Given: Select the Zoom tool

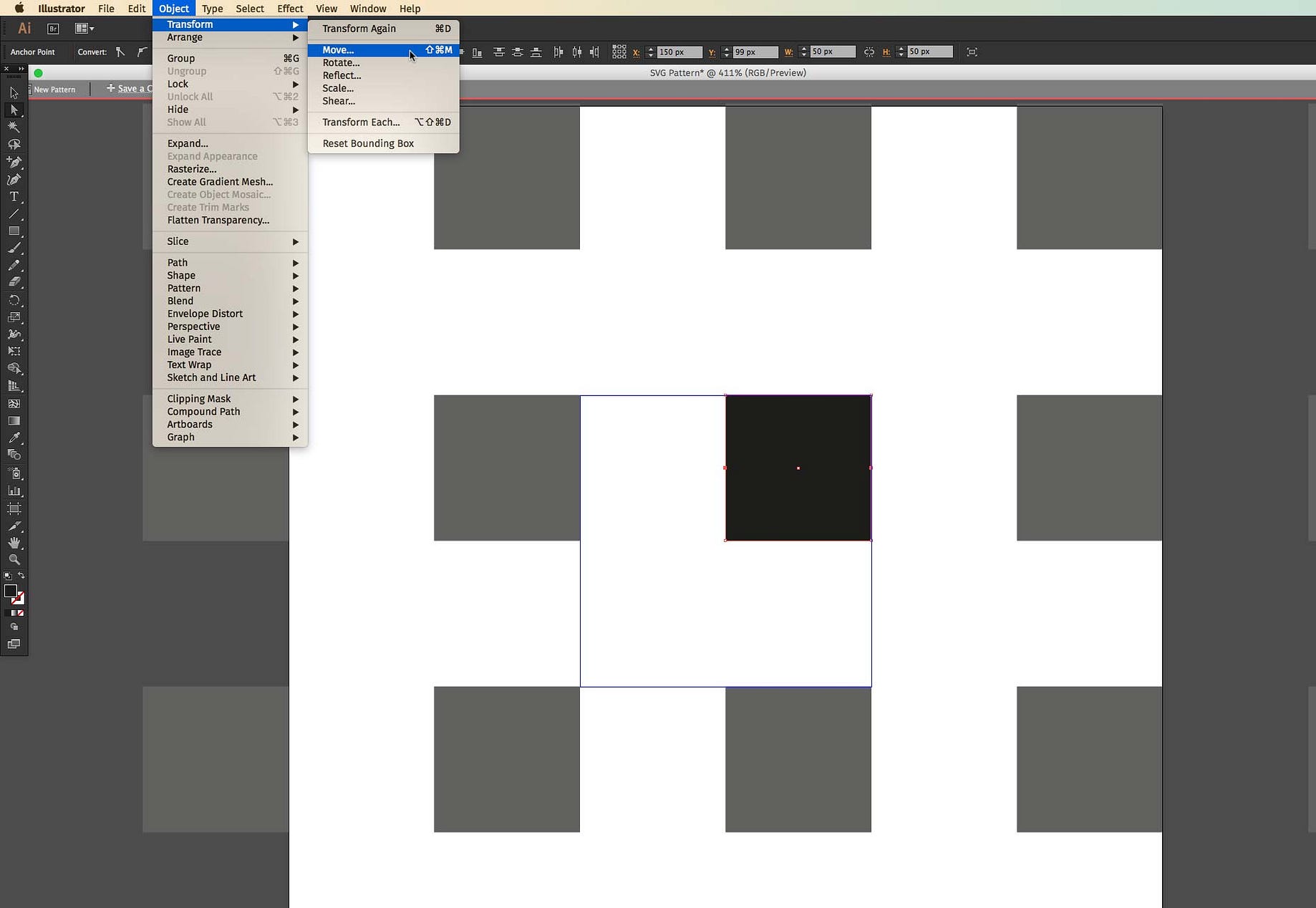Looking at the screenshot, I should 14,560.
